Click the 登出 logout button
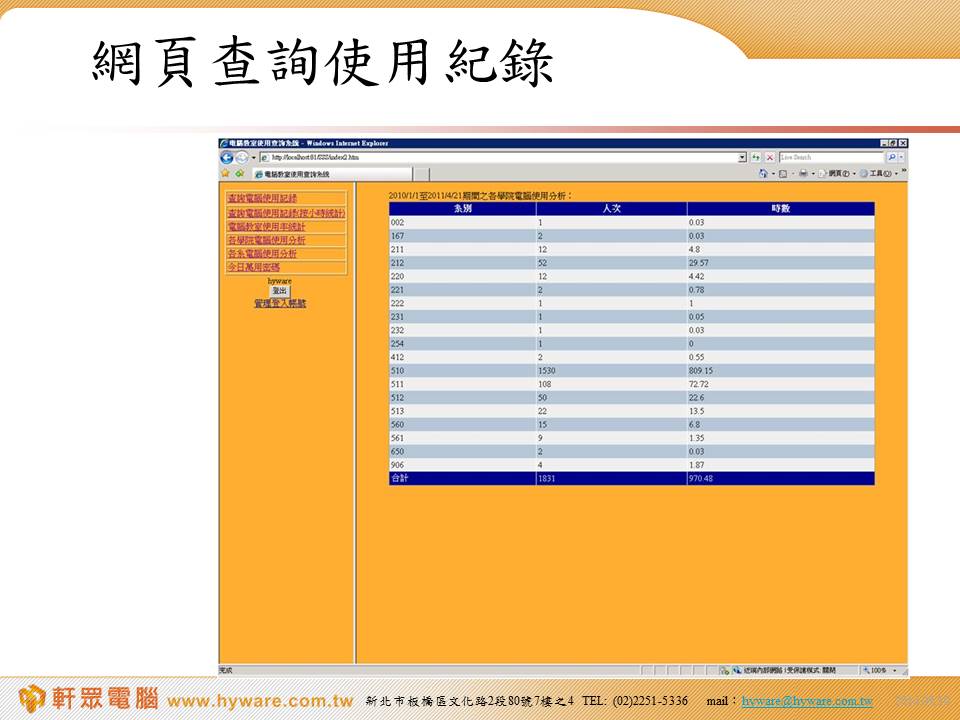Image resolution: width=960 pixels, height=720 pixels. coord(279,291)
